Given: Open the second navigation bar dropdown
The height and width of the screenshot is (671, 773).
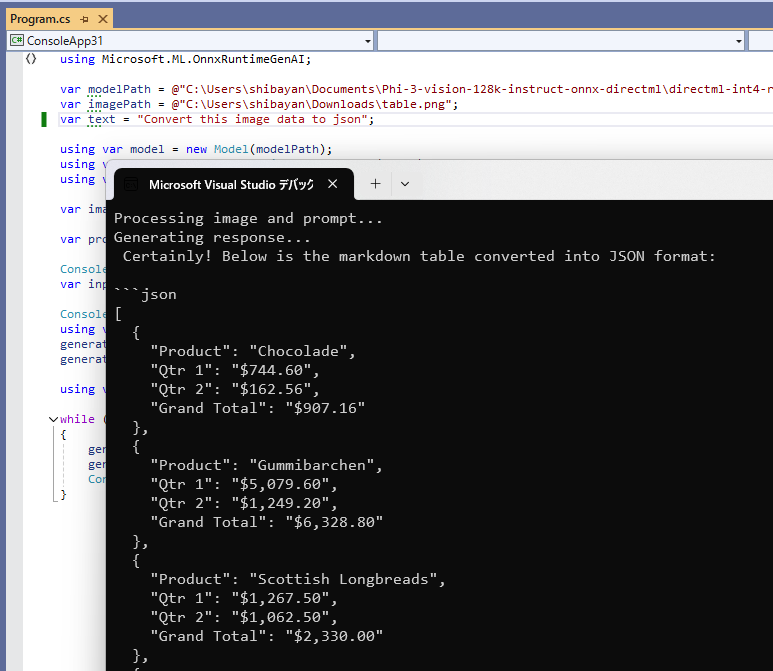Looking at the screenshot, I should point(738,41).
